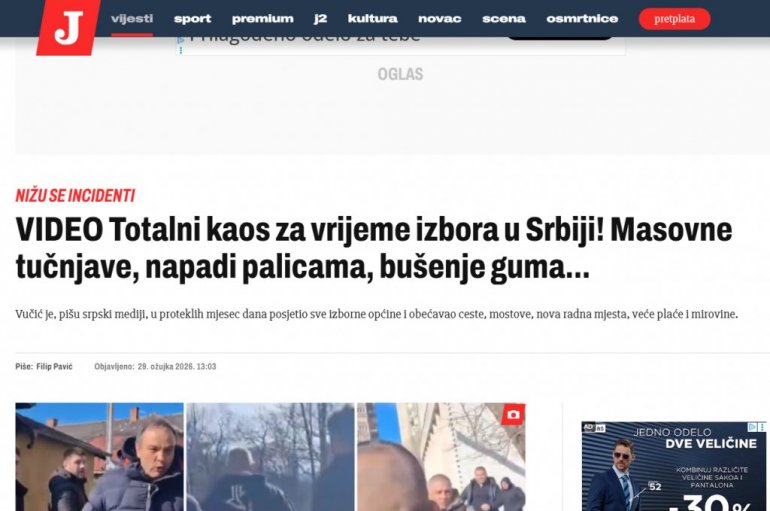This screenshot has height=511, width=770.
Task: Open the first article photo thumbnail
Action: pos(100,457)
